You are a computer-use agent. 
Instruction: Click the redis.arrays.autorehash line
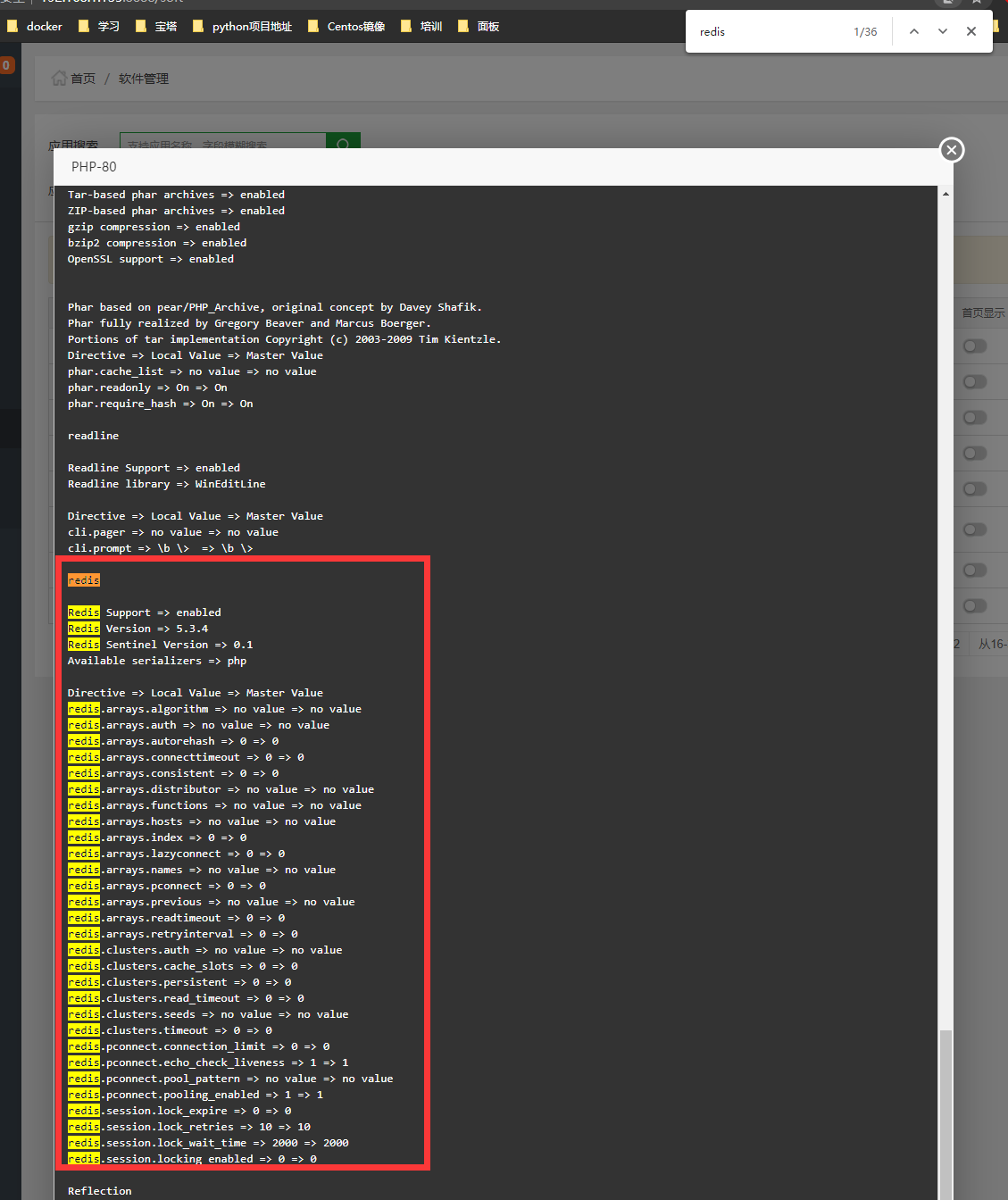click(x=173, y=741)
